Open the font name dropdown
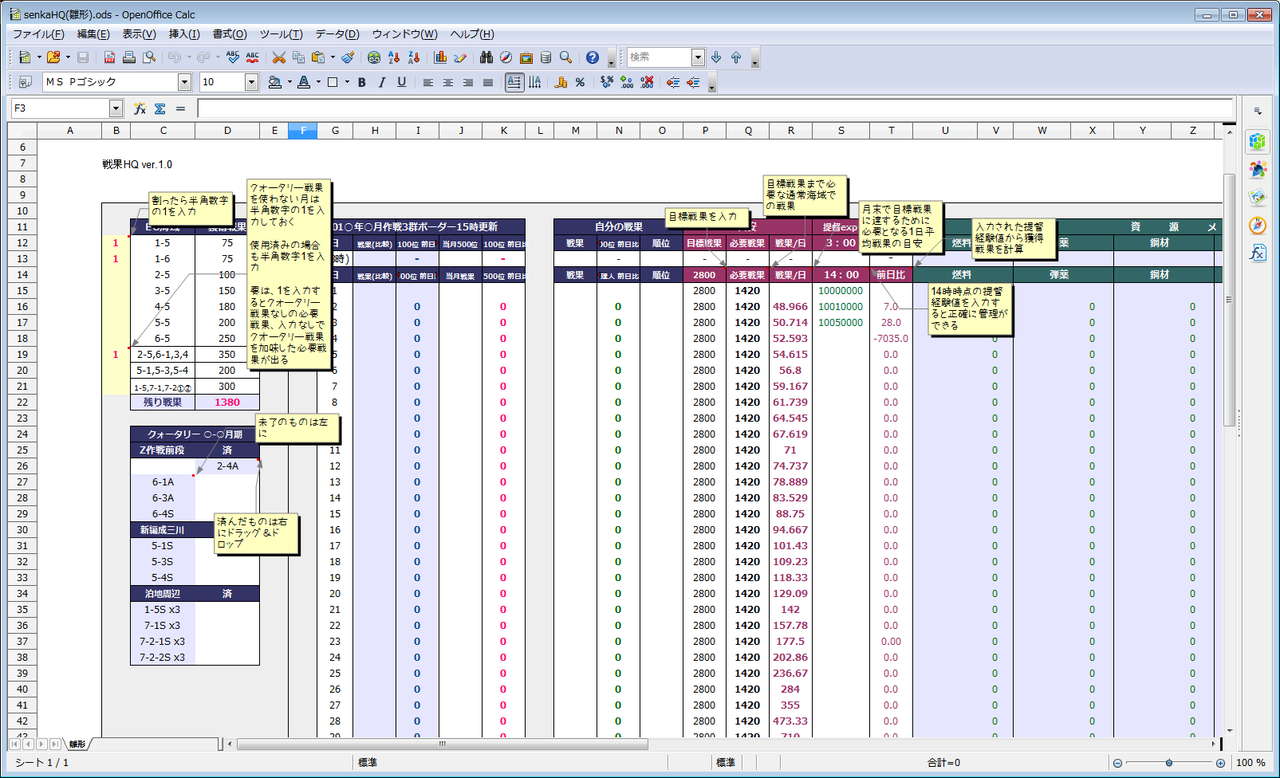Viewport: 1280px width, 778px height. pos(184,83)
